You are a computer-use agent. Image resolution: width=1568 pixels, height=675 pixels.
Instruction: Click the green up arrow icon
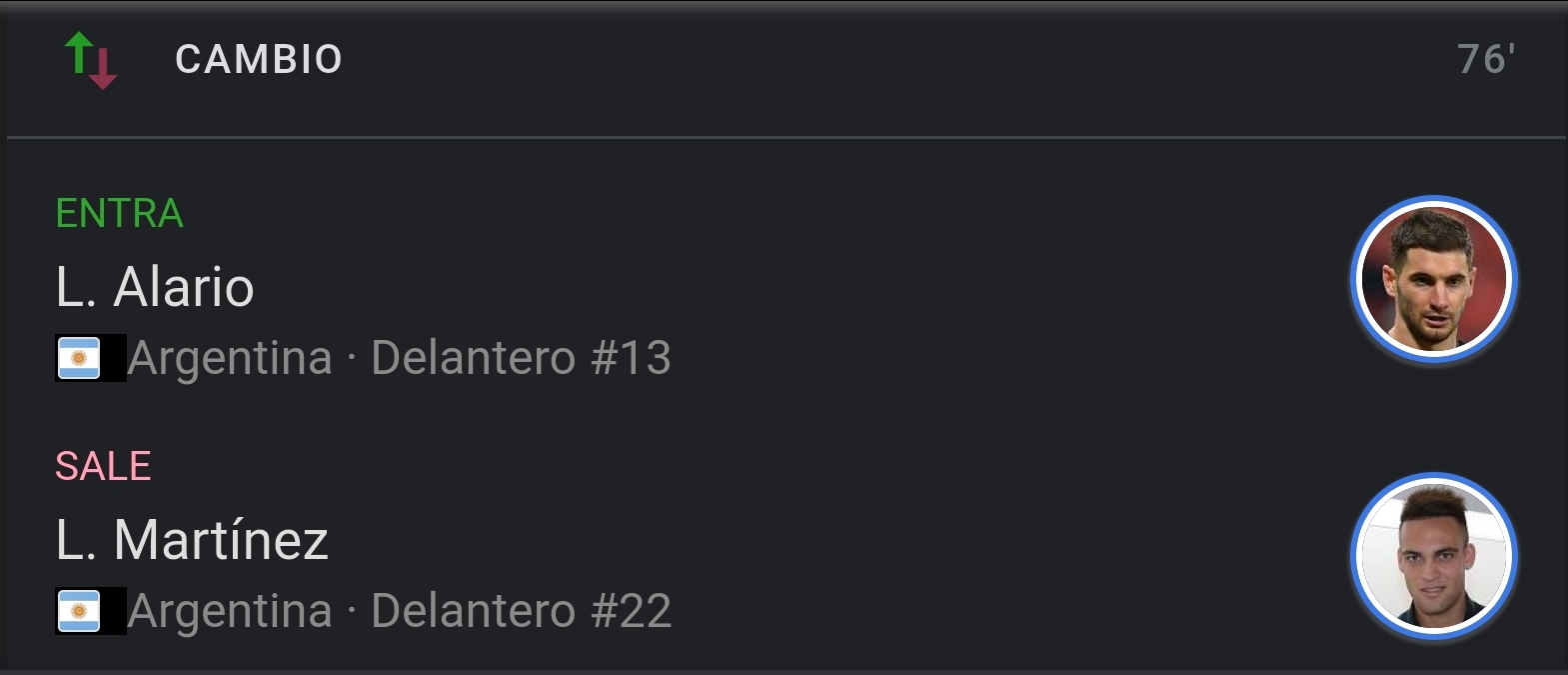tap(79, 52)
